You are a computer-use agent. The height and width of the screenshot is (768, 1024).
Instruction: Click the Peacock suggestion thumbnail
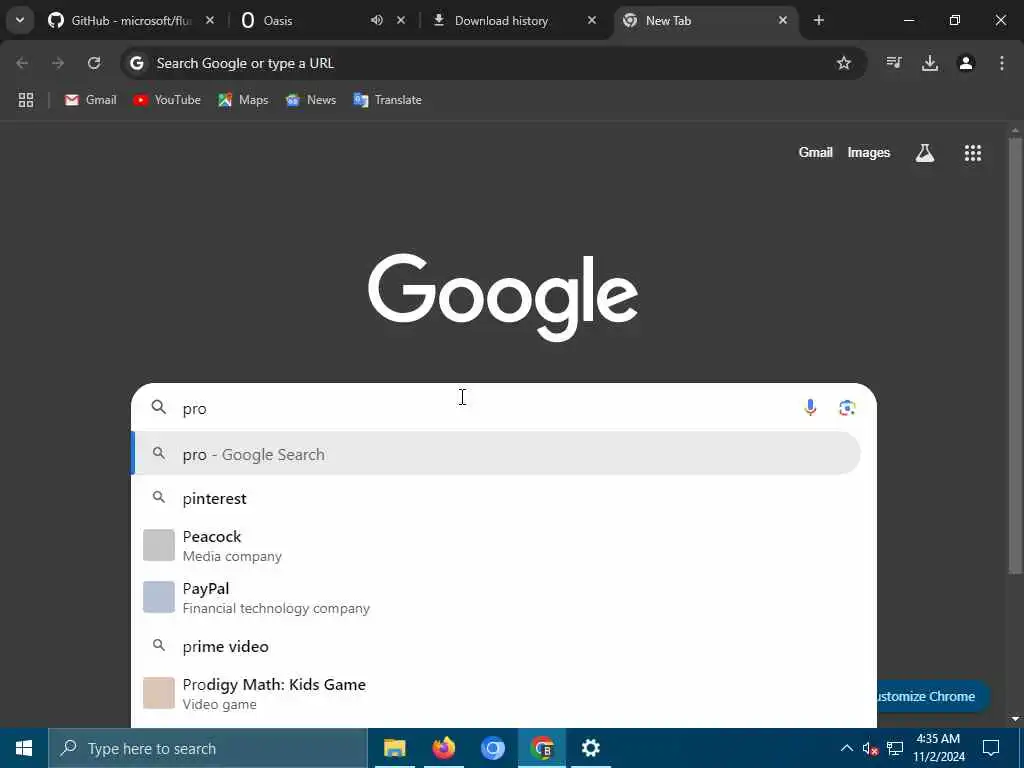(x=159, y=545)
